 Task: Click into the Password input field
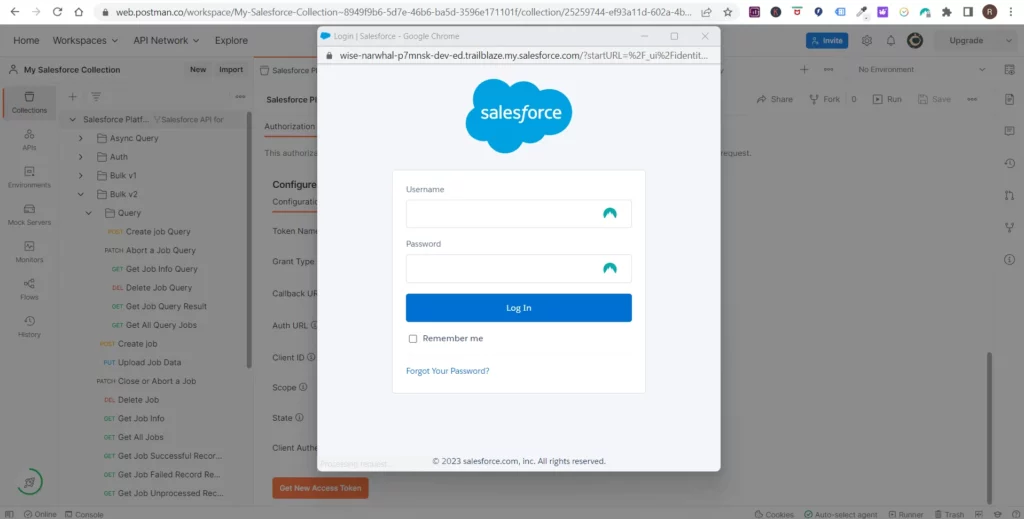point(519,268)
